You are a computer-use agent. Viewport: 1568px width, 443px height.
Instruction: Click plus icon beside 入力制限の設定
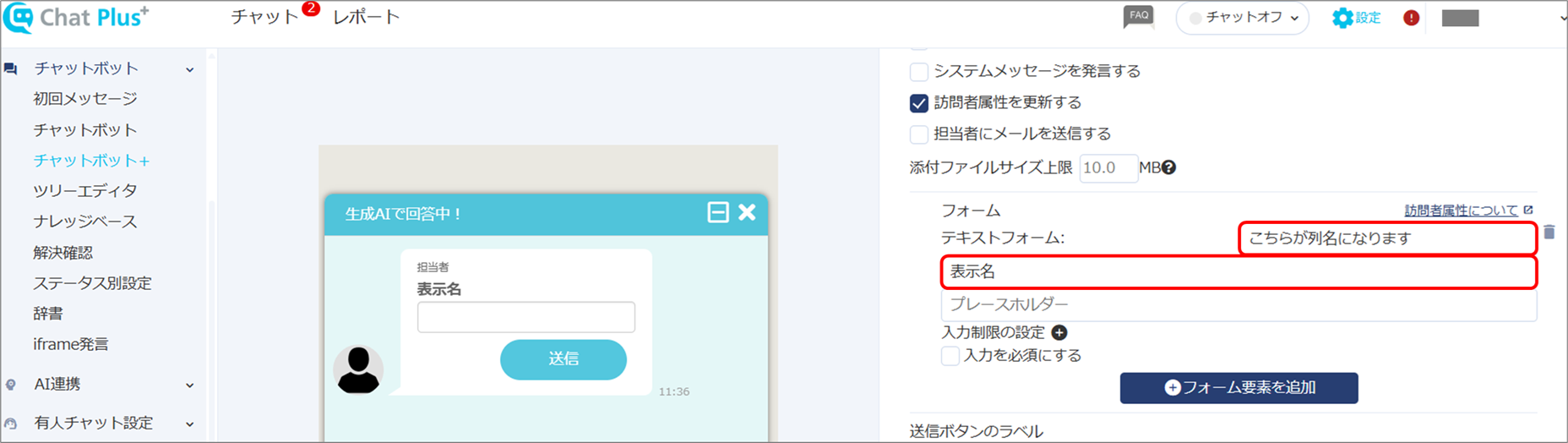tap(1059, 332)
